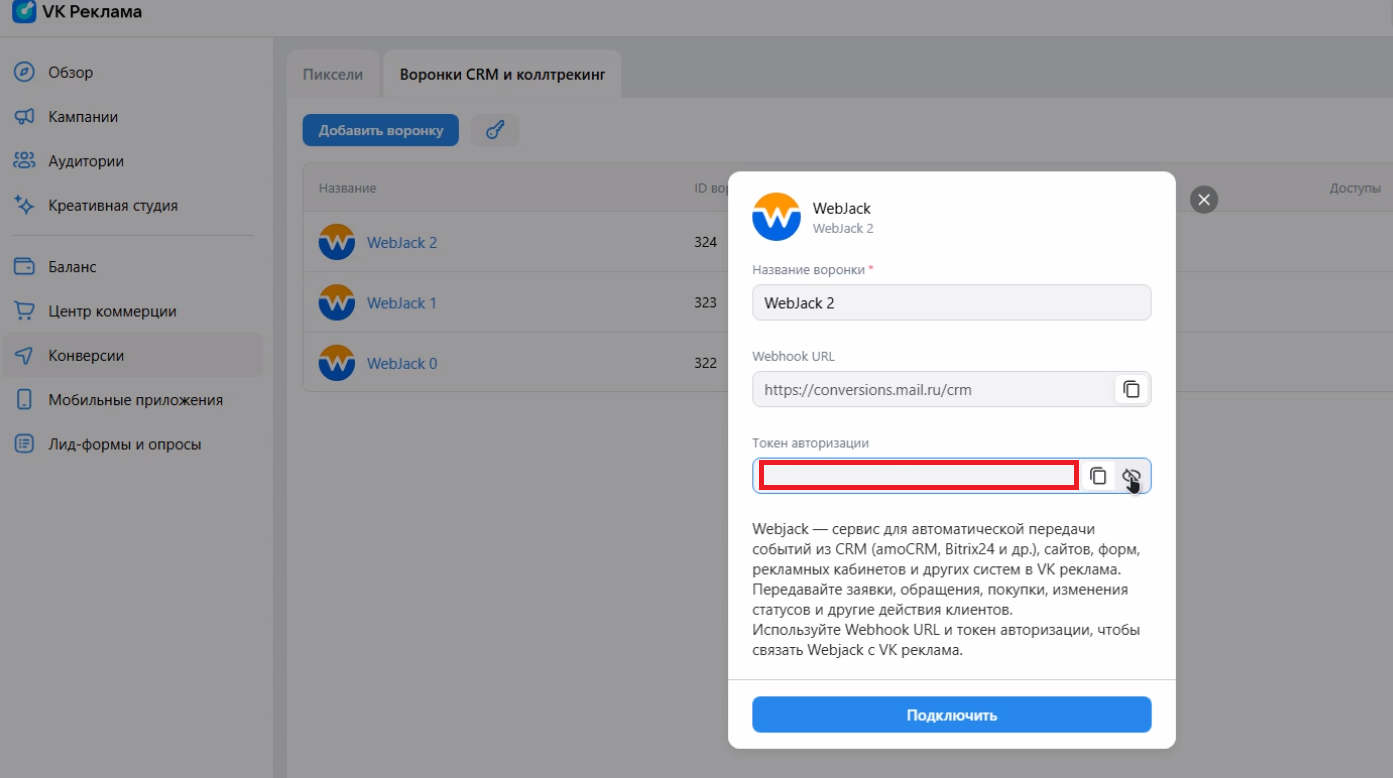Image resolution: width=1393 pixels, height=778 pixels.
Task: Switch to Воронки CRM и коллтрекинг tab
Action: click(502, 74)
